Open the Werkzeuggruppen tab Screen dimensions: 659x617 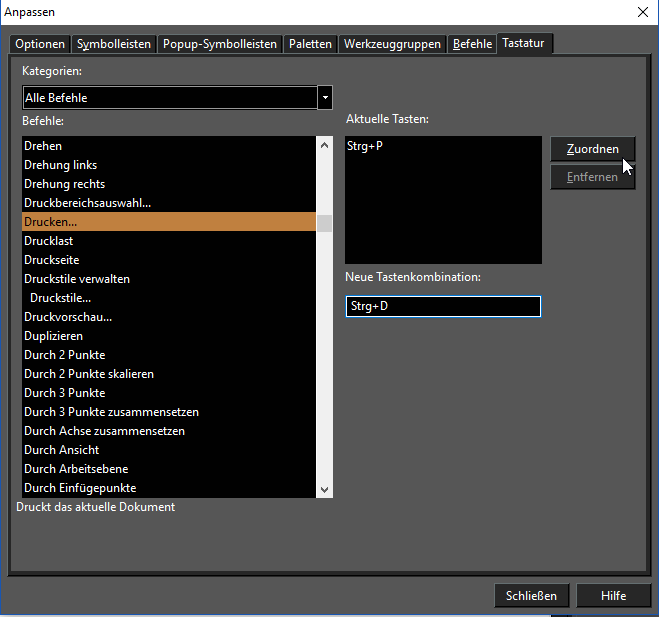tap(392, 44)
